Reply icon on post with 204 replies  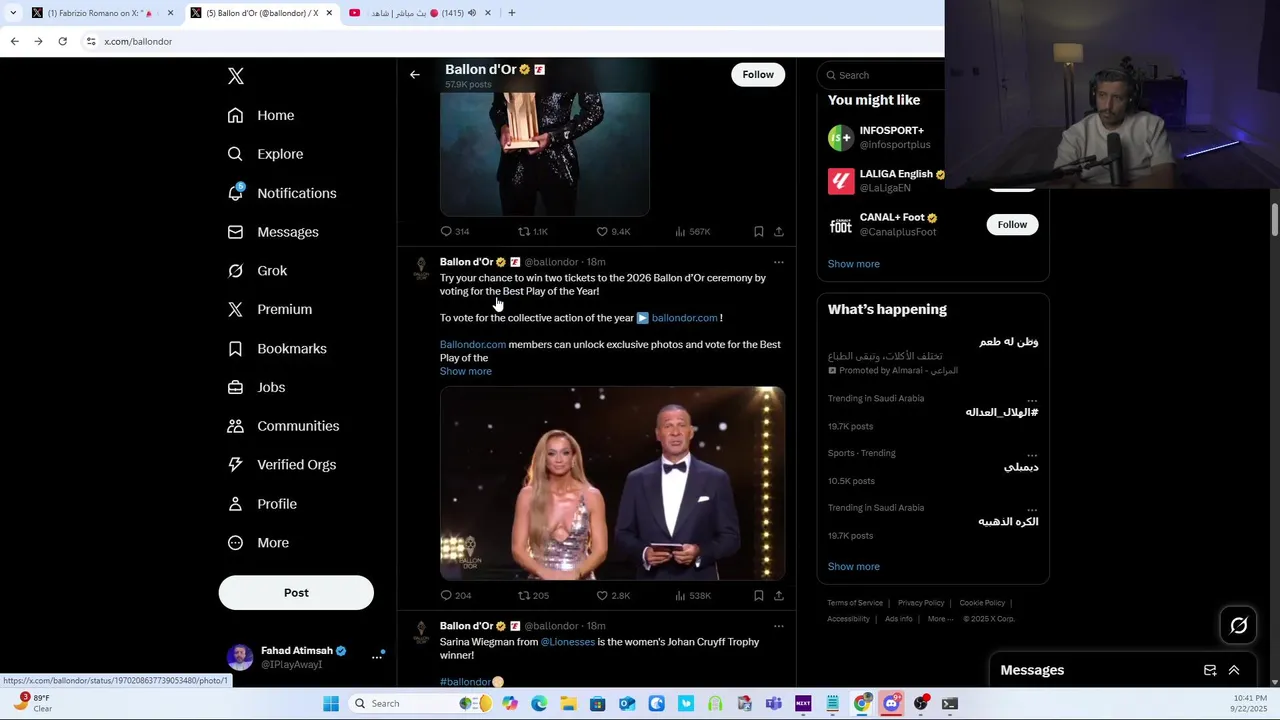(x=446, y=595)
